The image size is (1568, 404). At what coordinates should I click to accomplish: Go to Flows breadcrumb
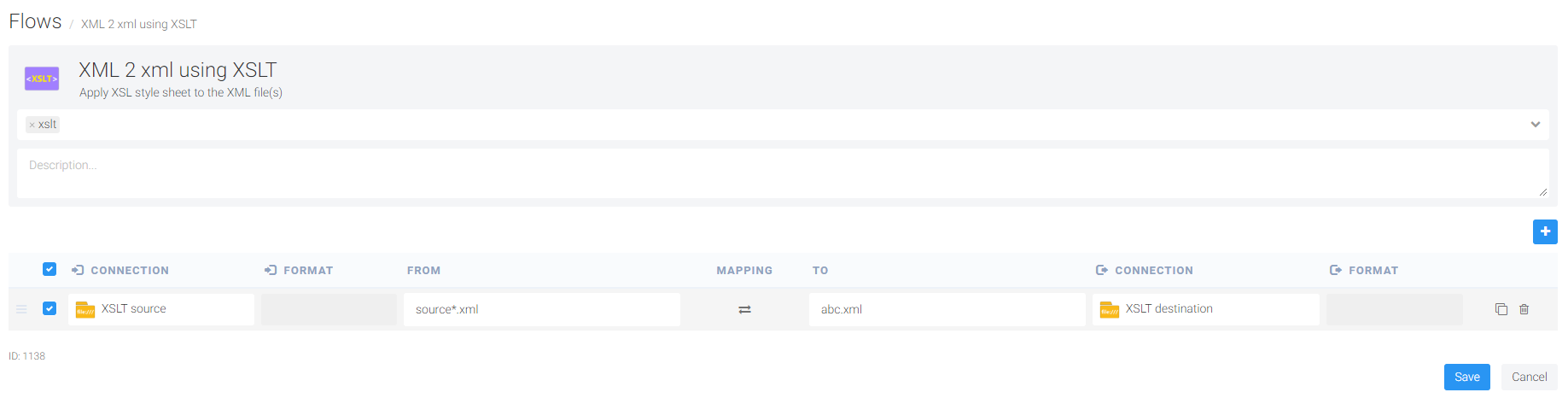coord(35,21)
